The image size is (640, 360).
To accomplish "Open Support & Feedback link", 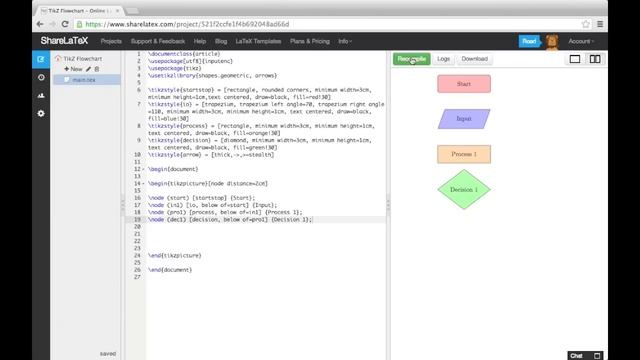I will tap(158, 41).
